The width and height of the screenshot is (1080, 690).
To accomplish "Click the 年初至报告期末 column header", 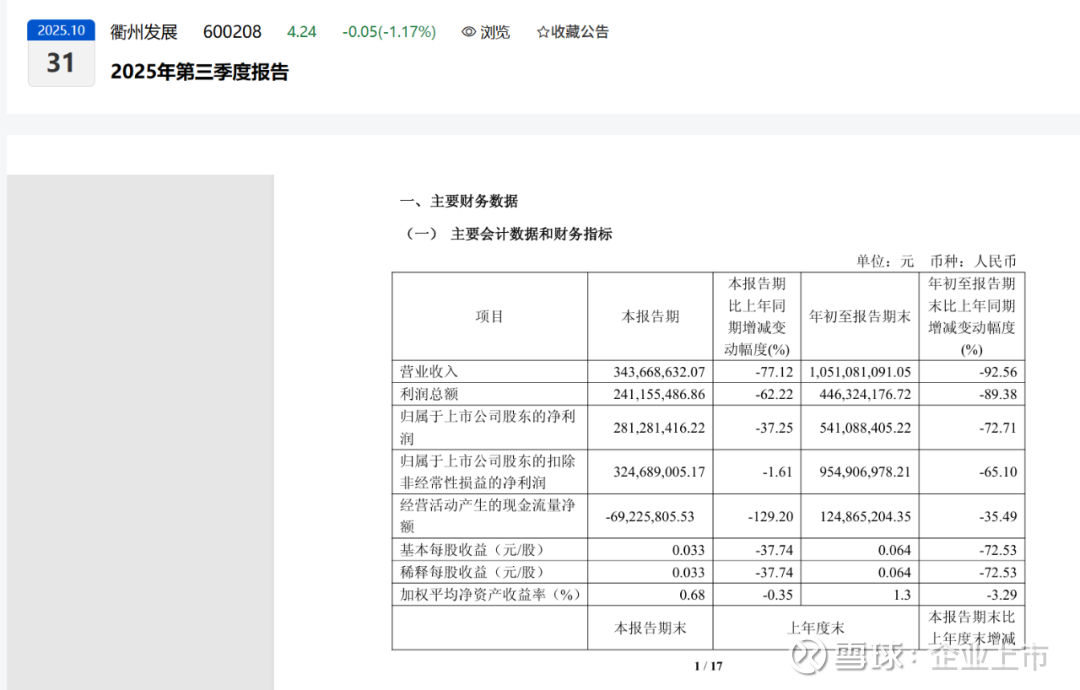I will pyautogui.click(x=860, y=316).
